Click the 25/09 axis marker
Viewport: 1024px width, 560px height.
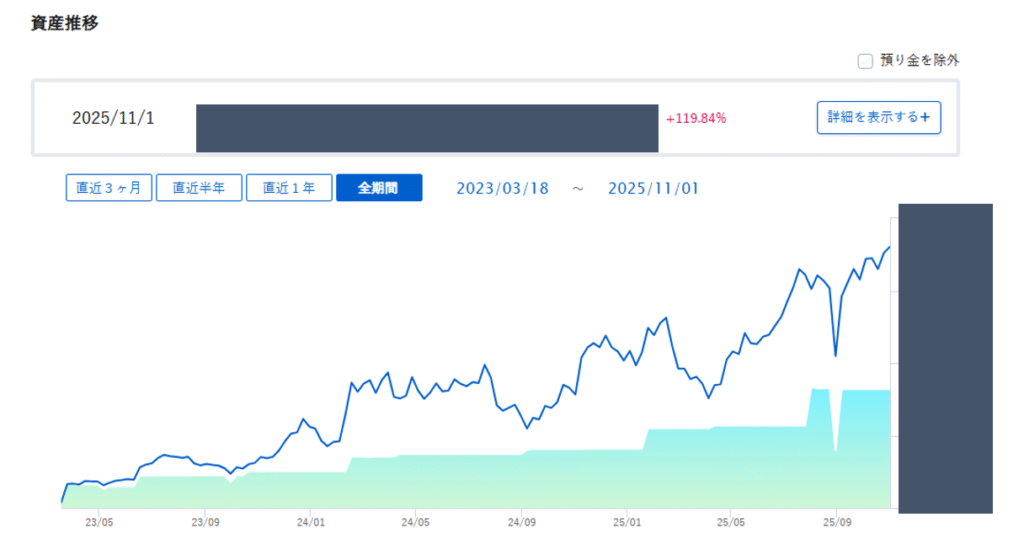[x=837, y=521]
